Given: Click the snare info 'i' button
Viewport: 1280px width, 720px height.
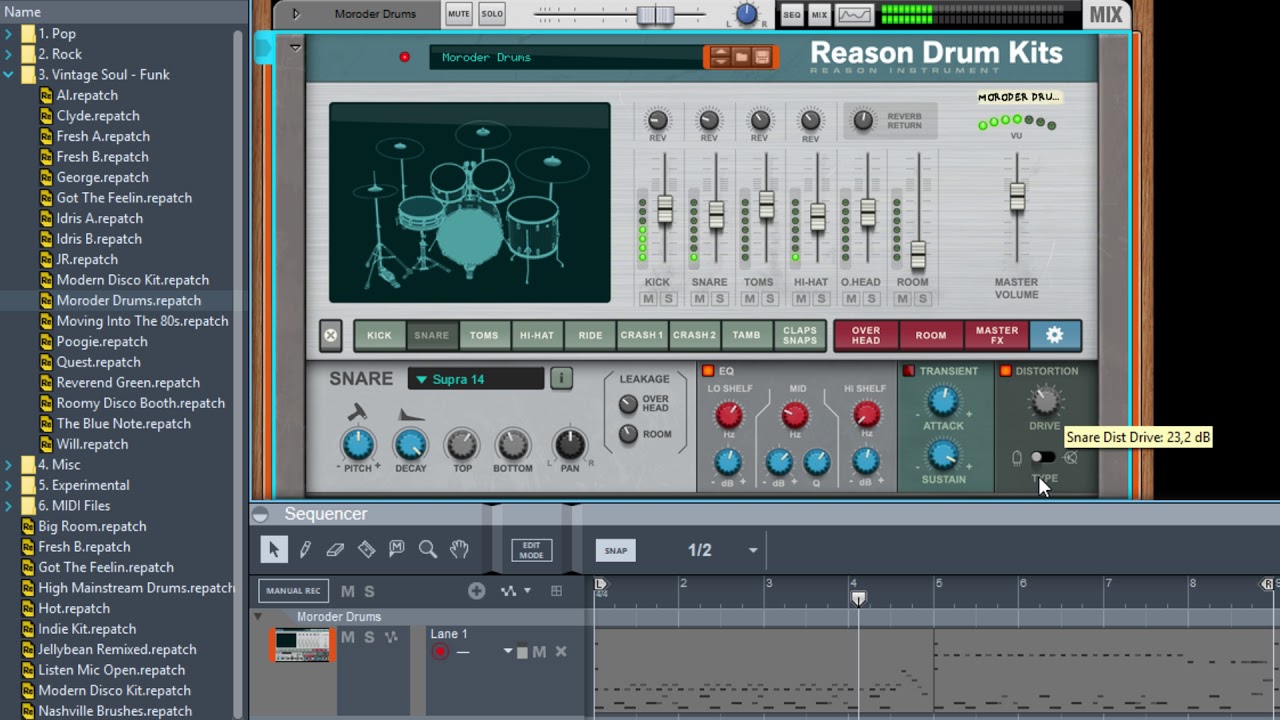Looking at the screenshot, I should pyautogui.click(x=561, y=379).
